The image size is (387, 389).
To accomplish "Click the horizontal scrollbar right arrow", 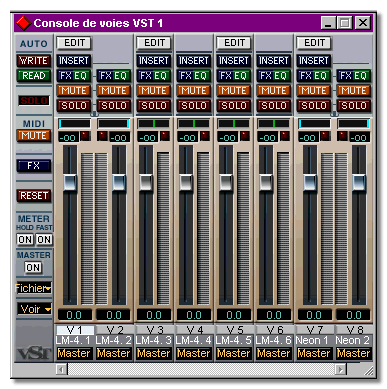I will tap(341, 369).
